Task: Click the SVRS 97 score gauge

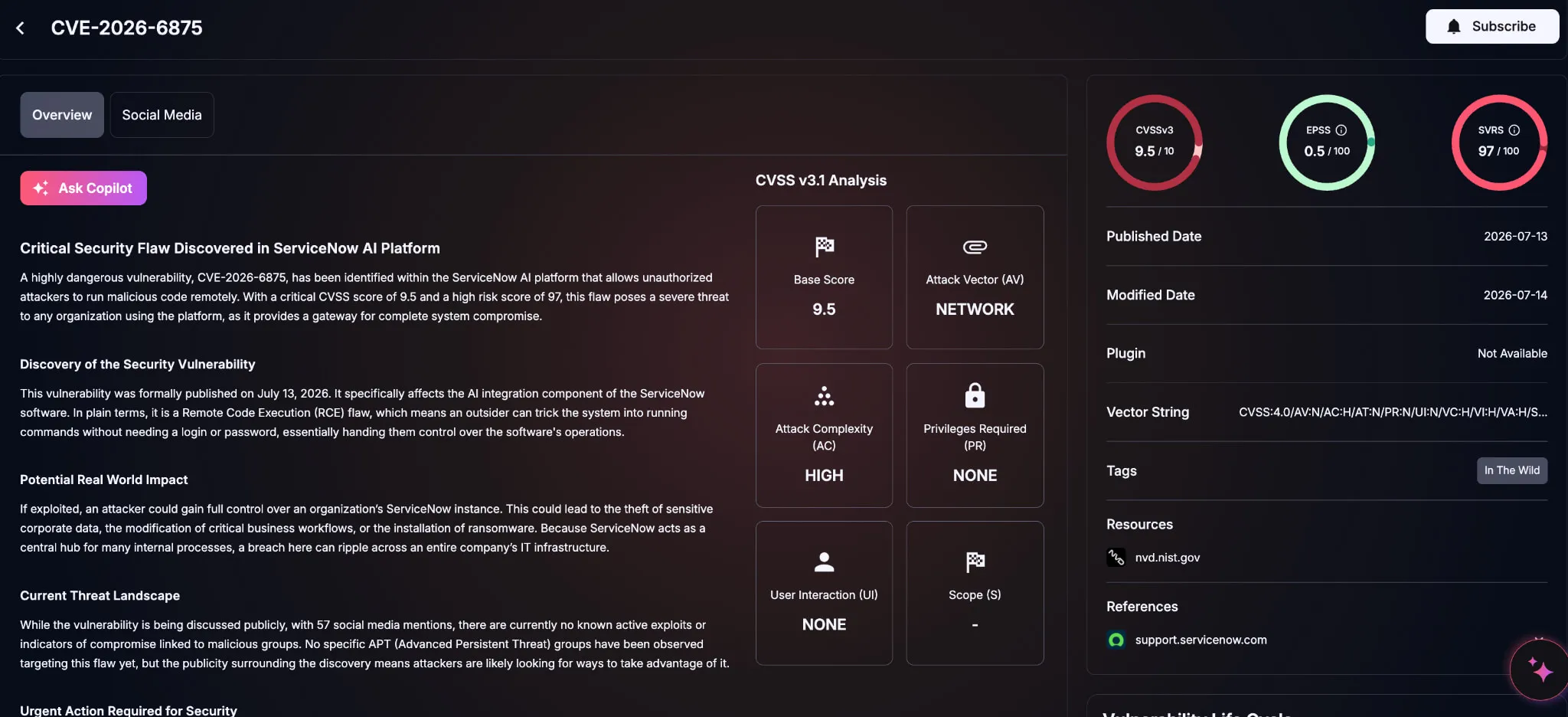Action: [x=1499, y=142]
